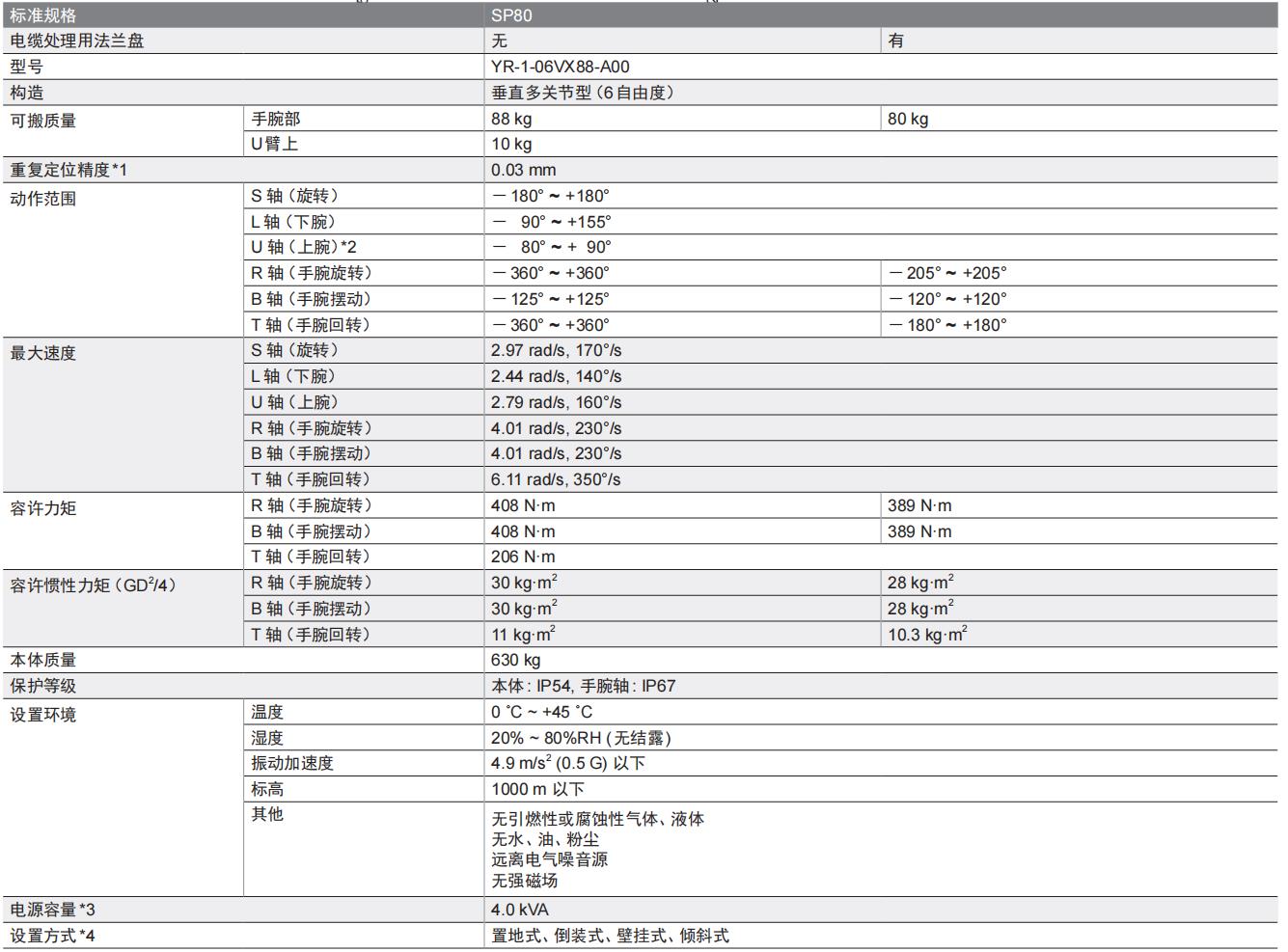The width and height of the screenshot is (1288, 952).
Task: Select the '11 kg·m²' inertia value
Action: pos(523,634)
